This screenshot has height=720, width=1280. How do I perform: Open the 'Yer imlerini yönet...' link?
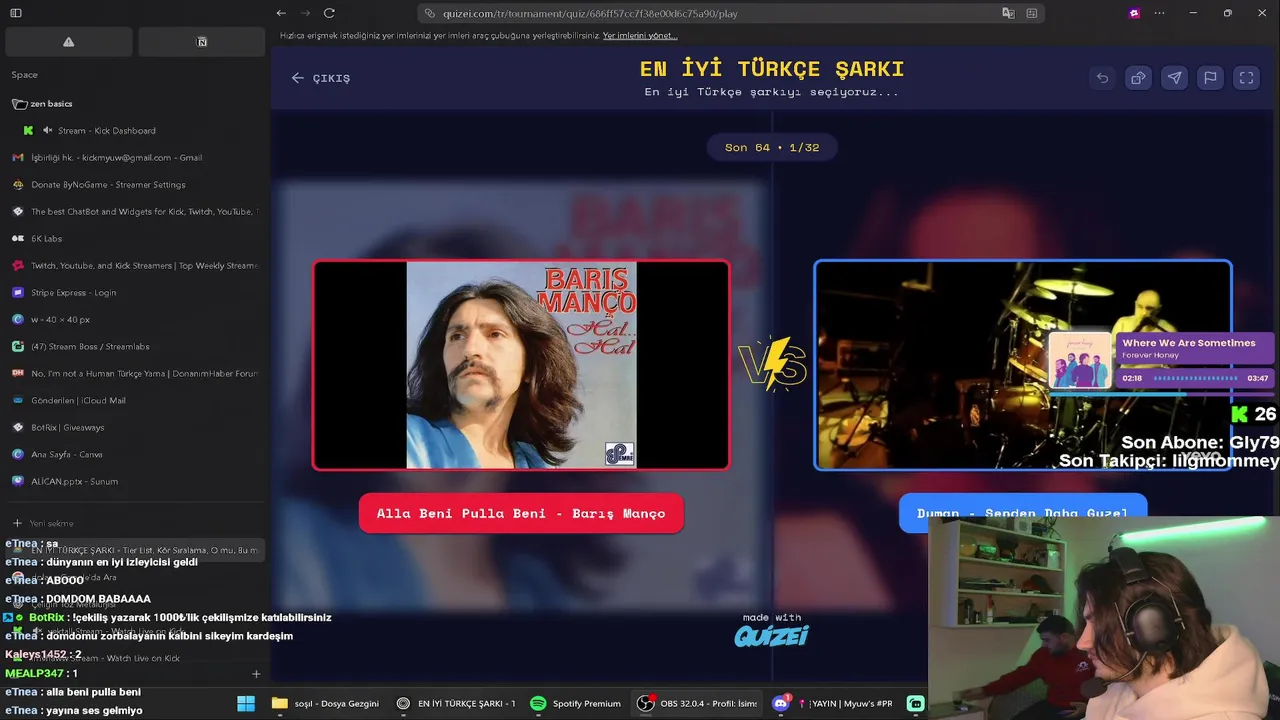[640, 35]
